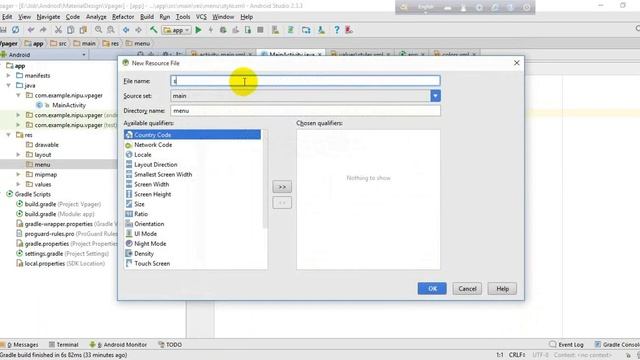Open the VCS menu
The width and height of the screenshot is (640, 360).
click(201, 17)
